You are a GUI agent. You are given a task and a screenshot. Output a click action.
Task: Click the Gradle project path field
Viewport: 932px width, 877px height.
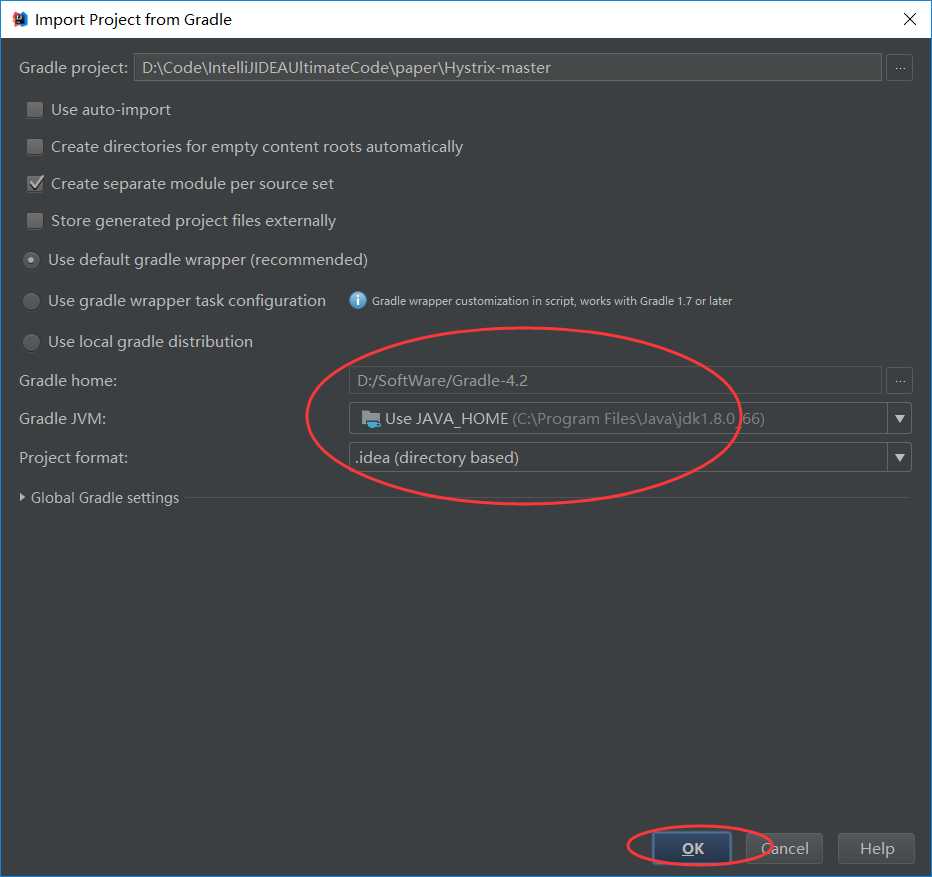coord(508,68)
